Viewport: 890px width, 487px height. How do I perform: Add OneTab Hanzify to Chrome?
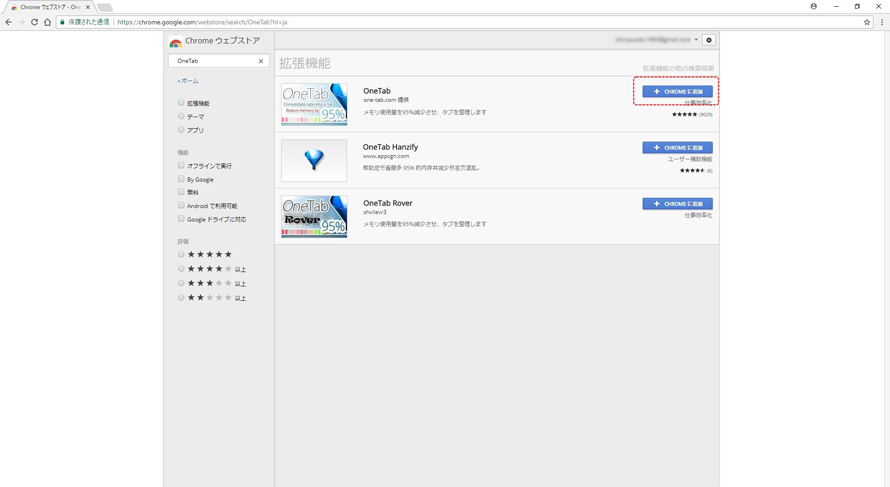677,148
